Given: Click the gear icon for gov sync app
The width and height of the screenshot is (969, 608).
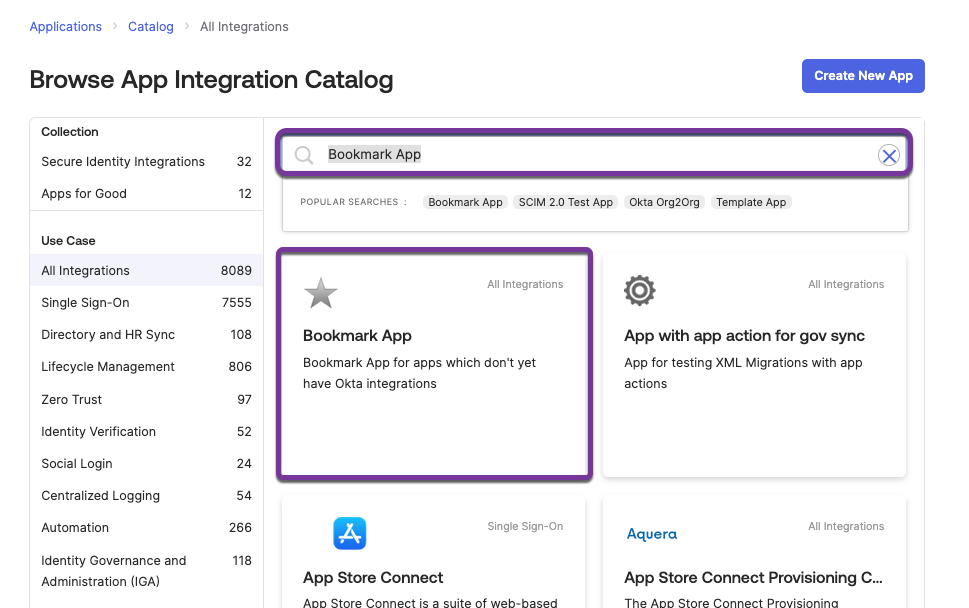Looking at the screenshot, I should (640, 291).
